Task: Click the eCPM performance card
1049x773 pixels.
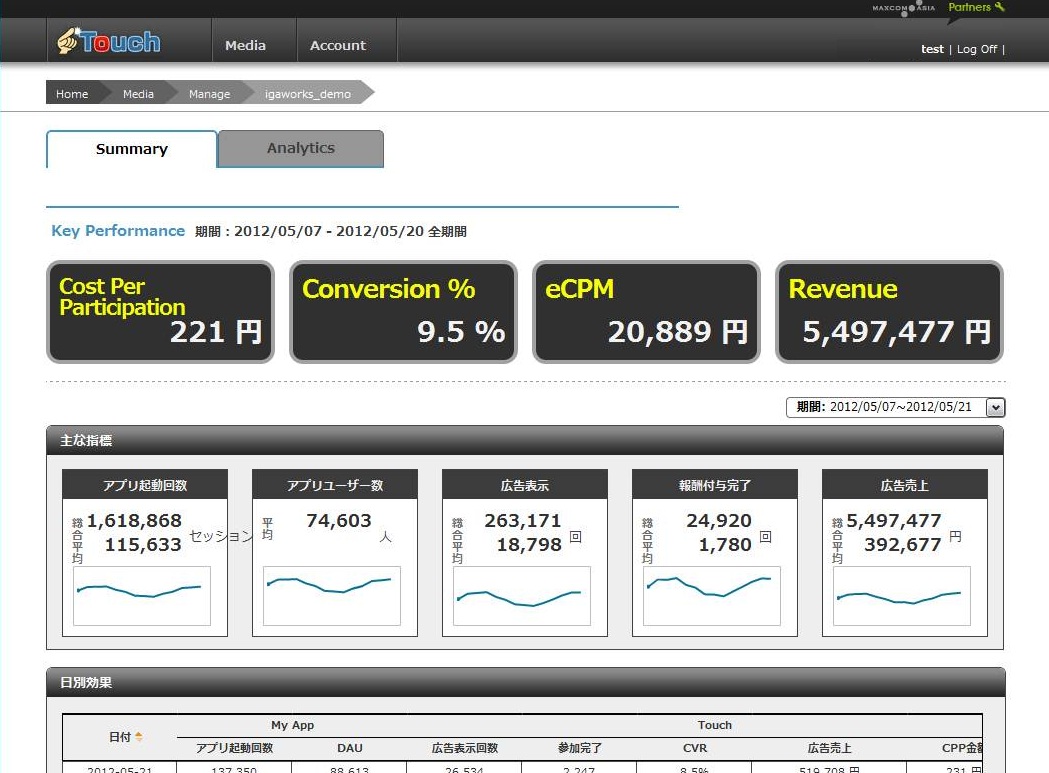Action: [x=646, y=312]
